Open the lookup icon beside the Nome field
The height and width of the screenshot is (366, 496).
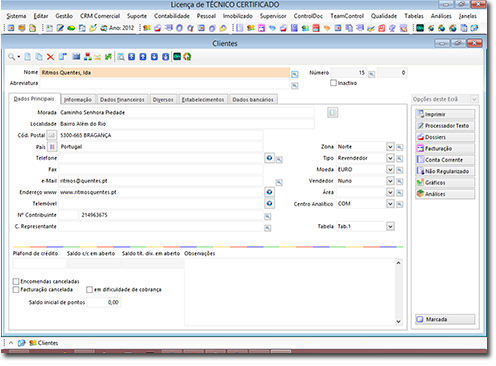(295, 74)
